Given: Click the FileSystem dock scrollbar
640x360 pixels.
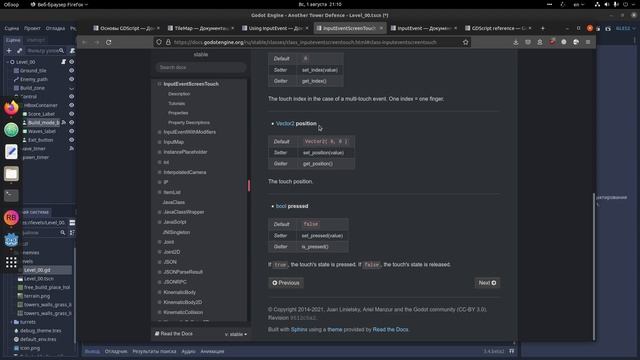Looking at the screenshot, I should (75, 295).
